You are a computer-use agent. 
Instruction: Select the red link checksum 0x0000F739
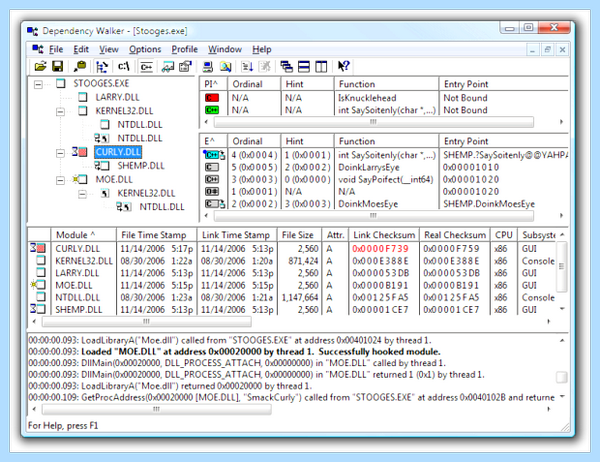point(380,249)
